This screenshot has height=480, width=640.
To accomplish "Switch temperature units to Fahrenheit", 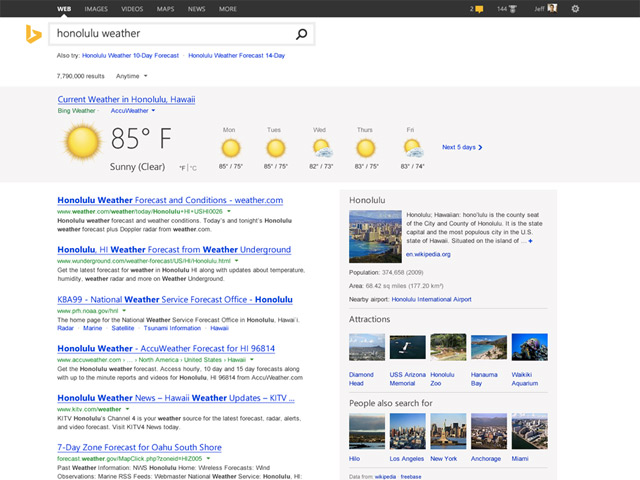I will [x=182, y=168].
